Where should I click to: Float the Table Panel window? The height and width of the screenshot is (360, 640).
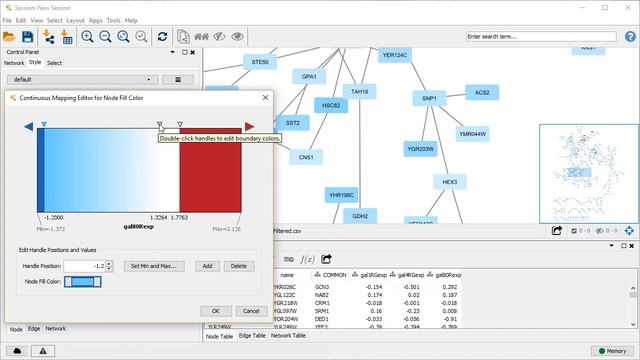click(x=623, y=246)
